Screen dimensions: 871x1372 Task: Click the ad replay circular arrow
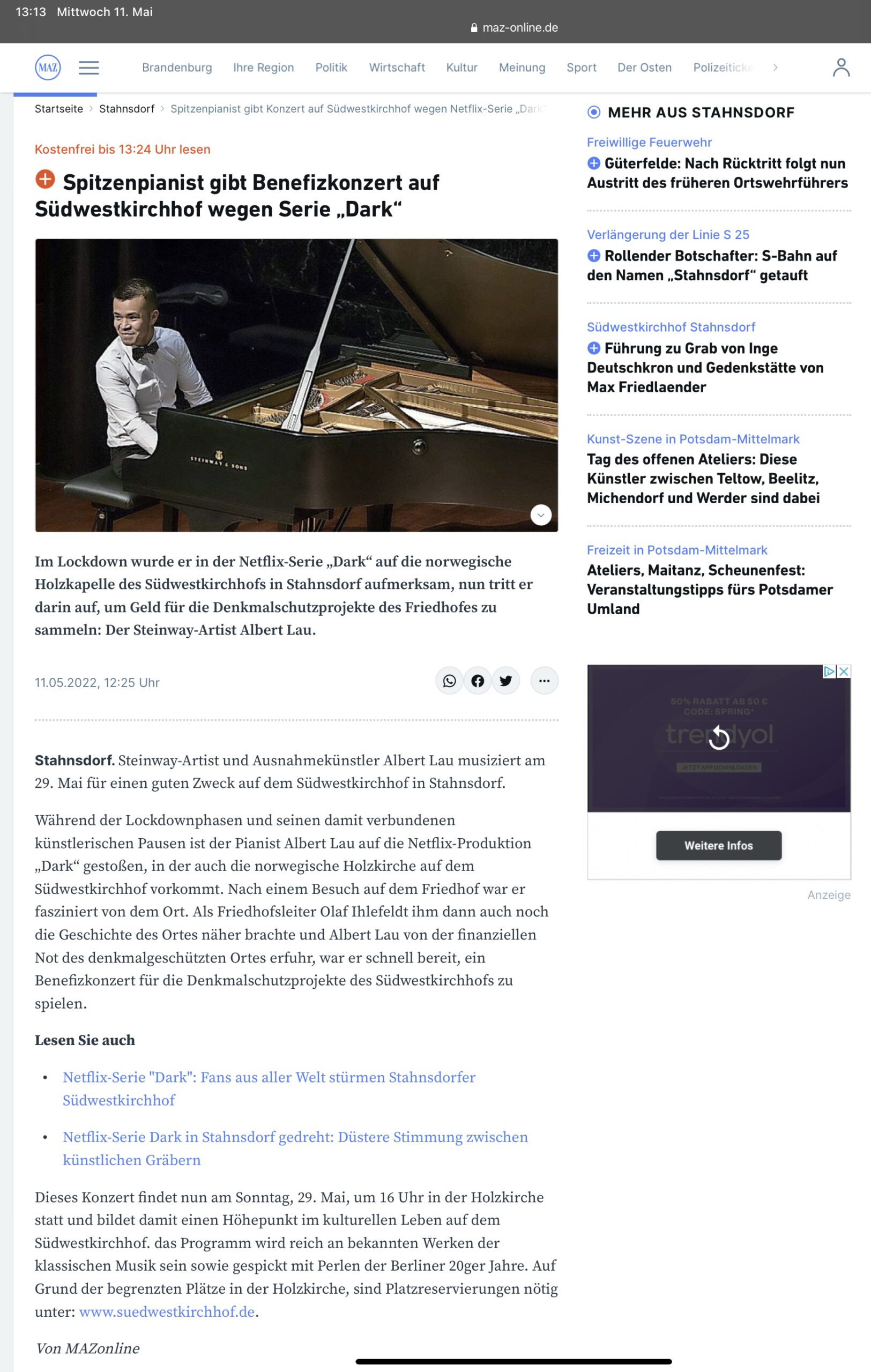(x=719, y=738)
